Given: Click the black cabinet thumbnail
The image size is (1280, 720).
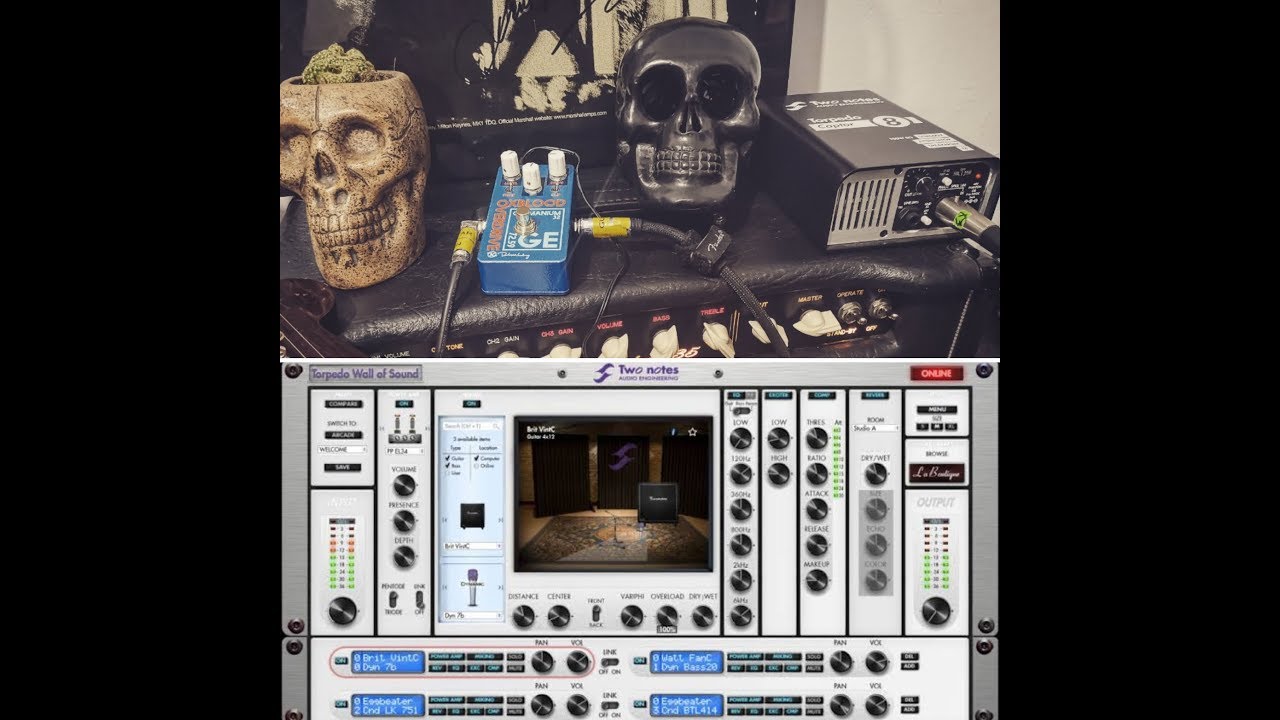Looking at the screenshot, I should (471, 516).
